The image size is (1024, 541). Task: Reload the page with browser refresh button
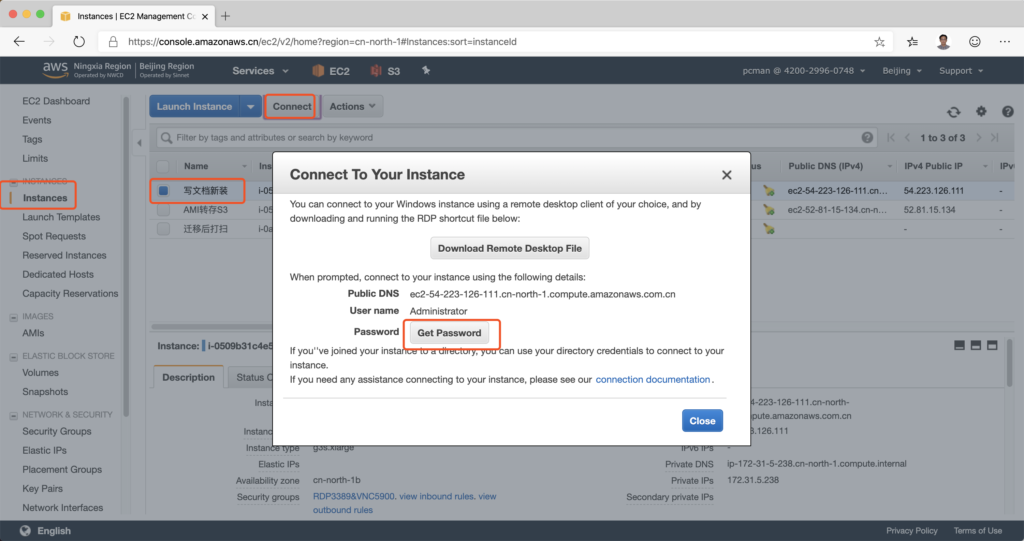(79, 42)
